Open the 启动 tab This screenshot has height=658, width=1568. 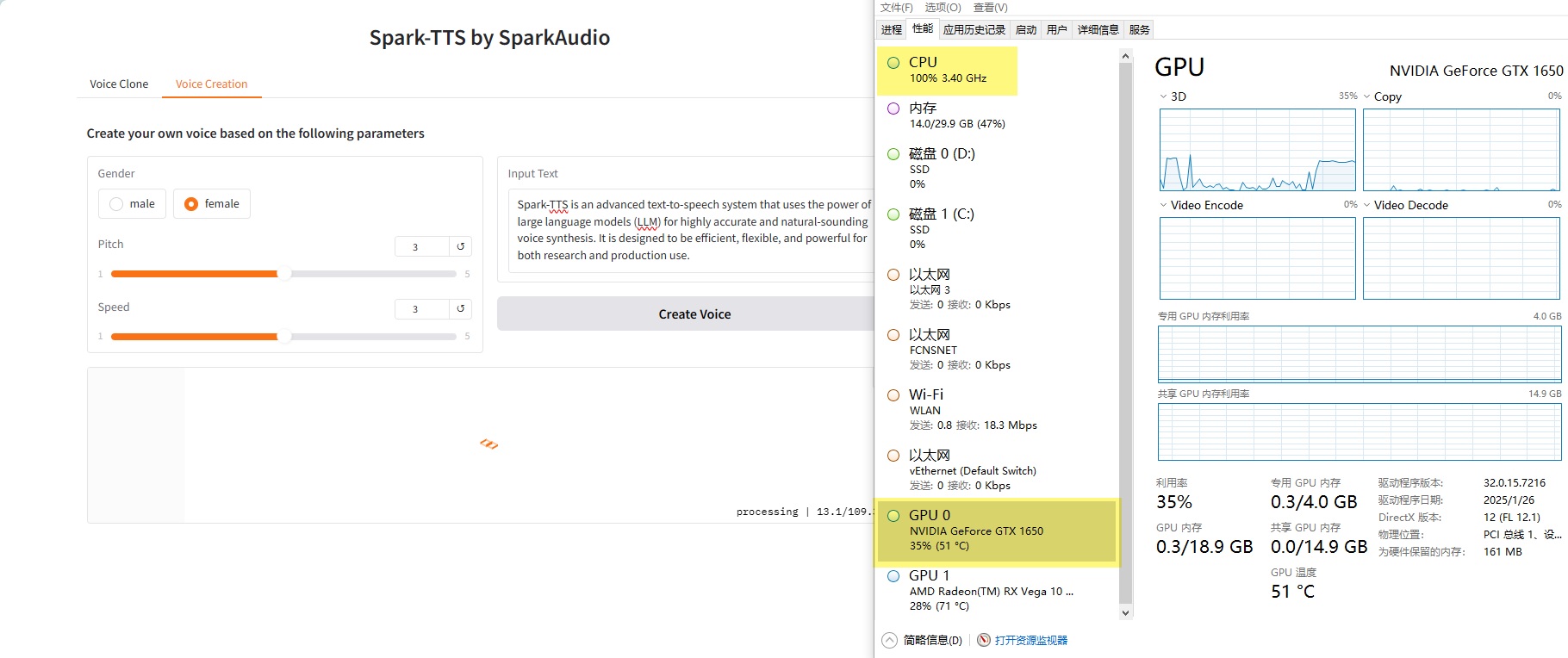(x=1025, y=29)
